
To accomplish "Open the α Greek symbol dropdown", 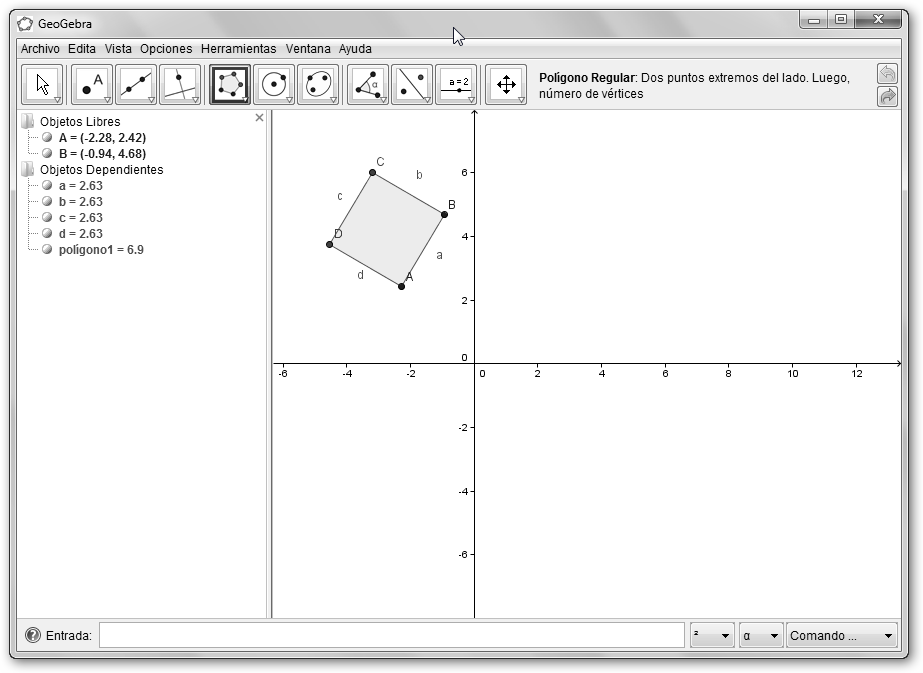I will tap(760, 635).
